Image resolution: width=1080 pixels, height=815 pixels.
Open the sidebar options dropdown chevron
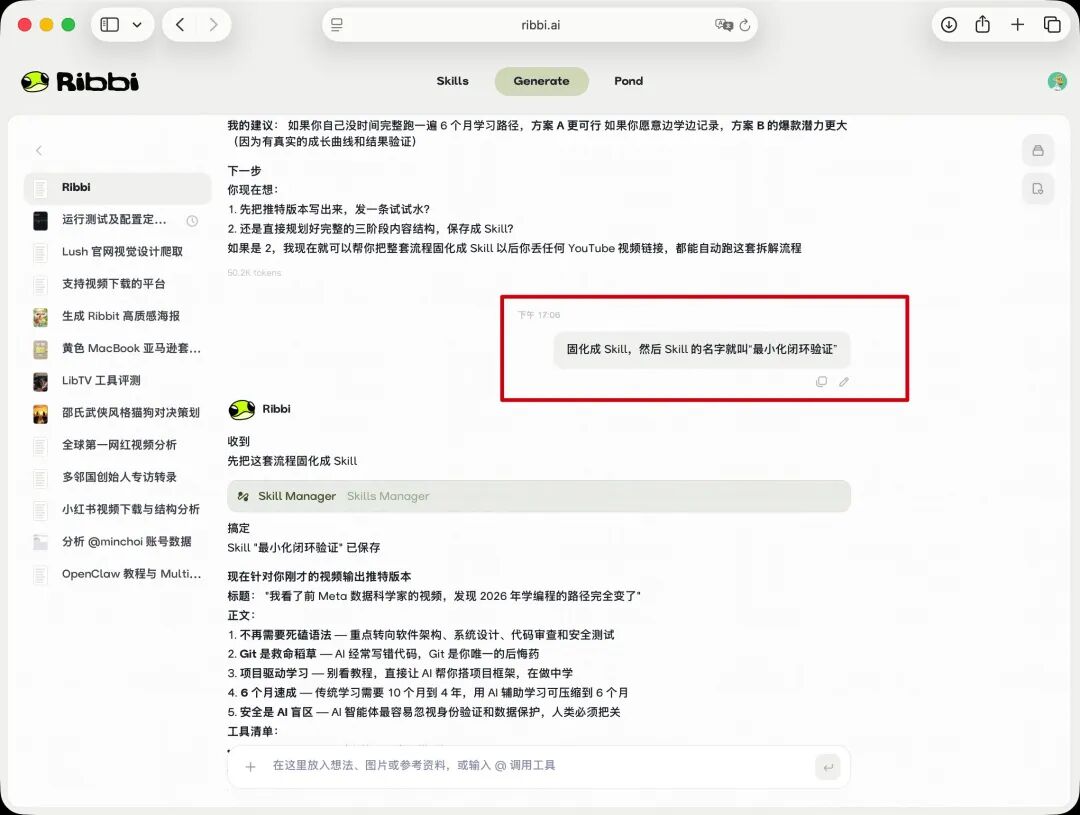tap(137, 24)
